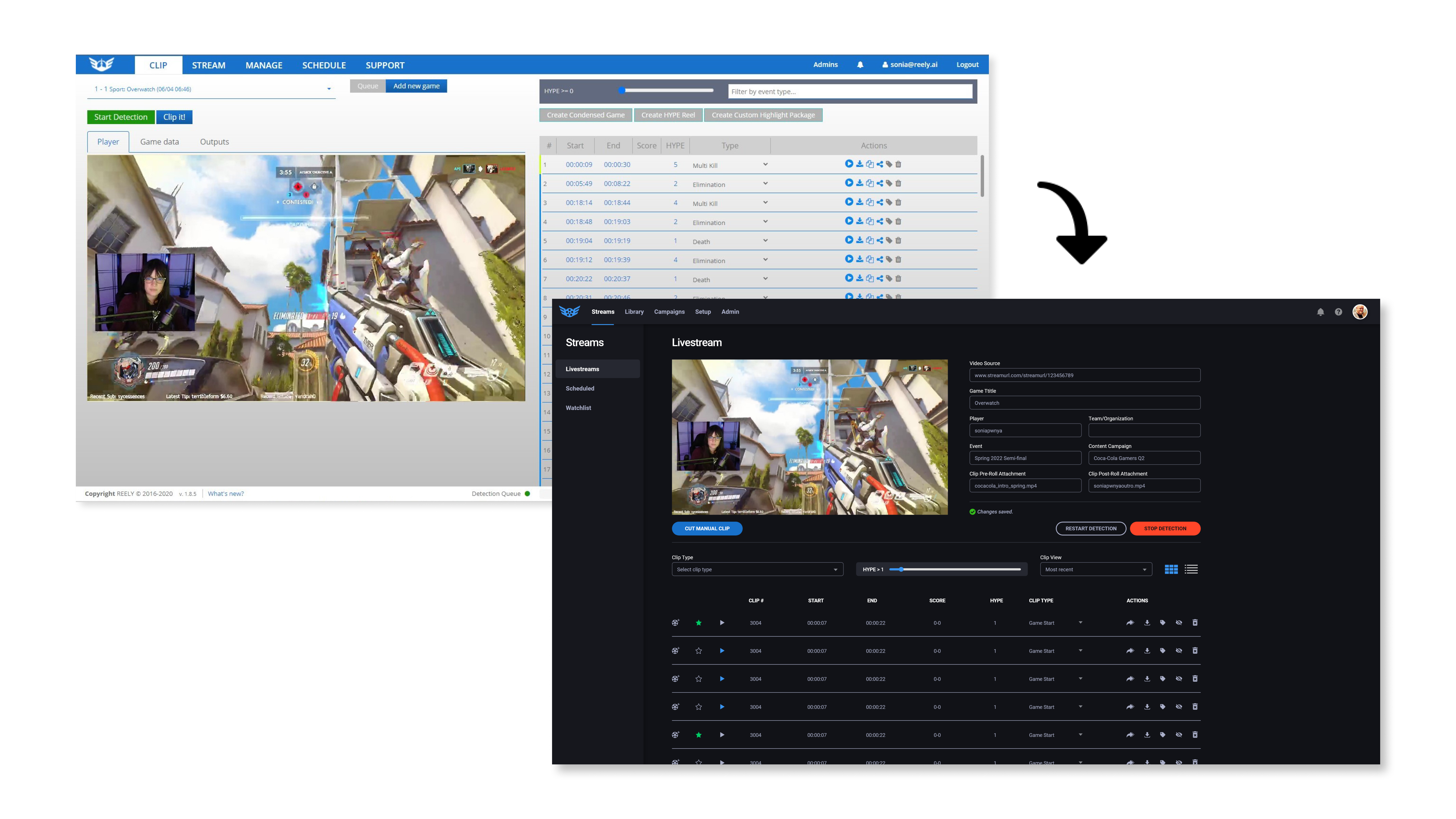The height and width of the screenshot is (819, 1456).
Task: Expand fourth row's Game Start dropdown
Action: pos(1080,707)
